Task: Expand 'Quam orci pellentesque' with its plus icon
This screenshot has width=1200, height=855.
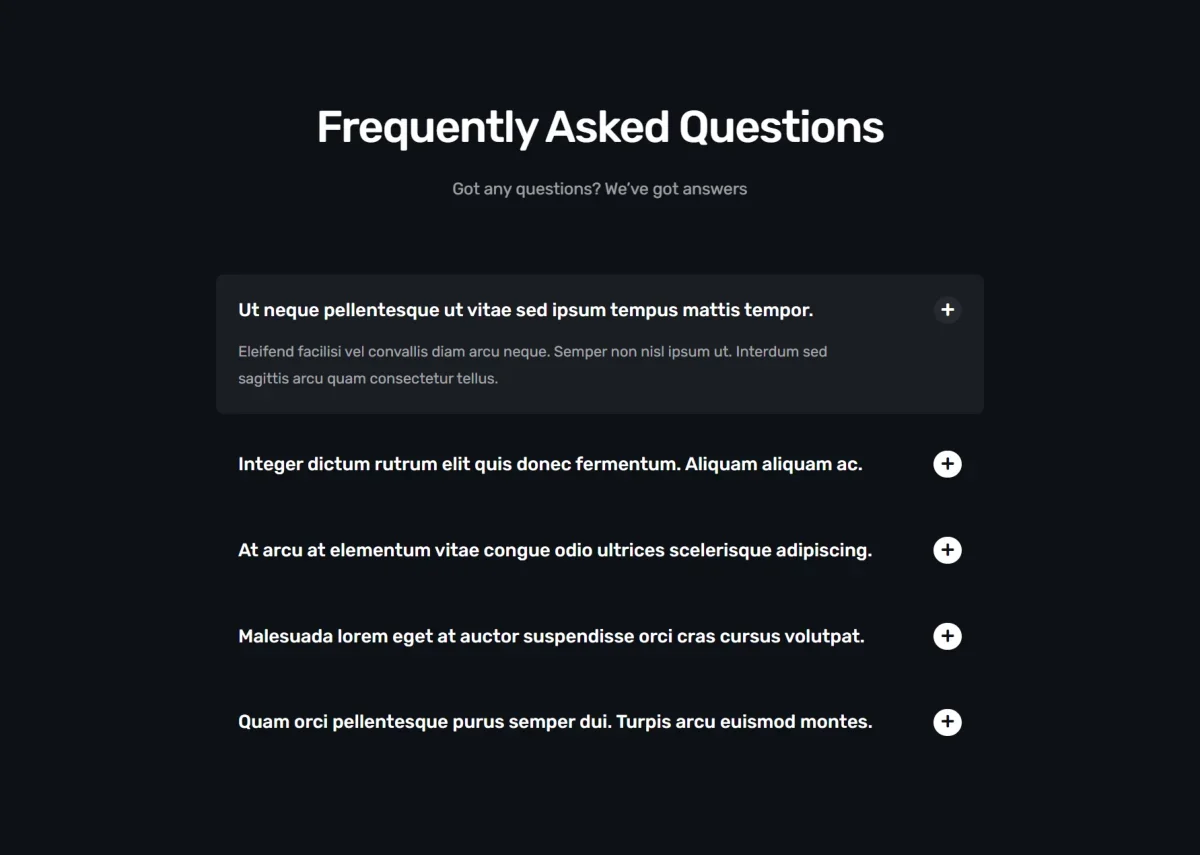Action: click(947, 722)
